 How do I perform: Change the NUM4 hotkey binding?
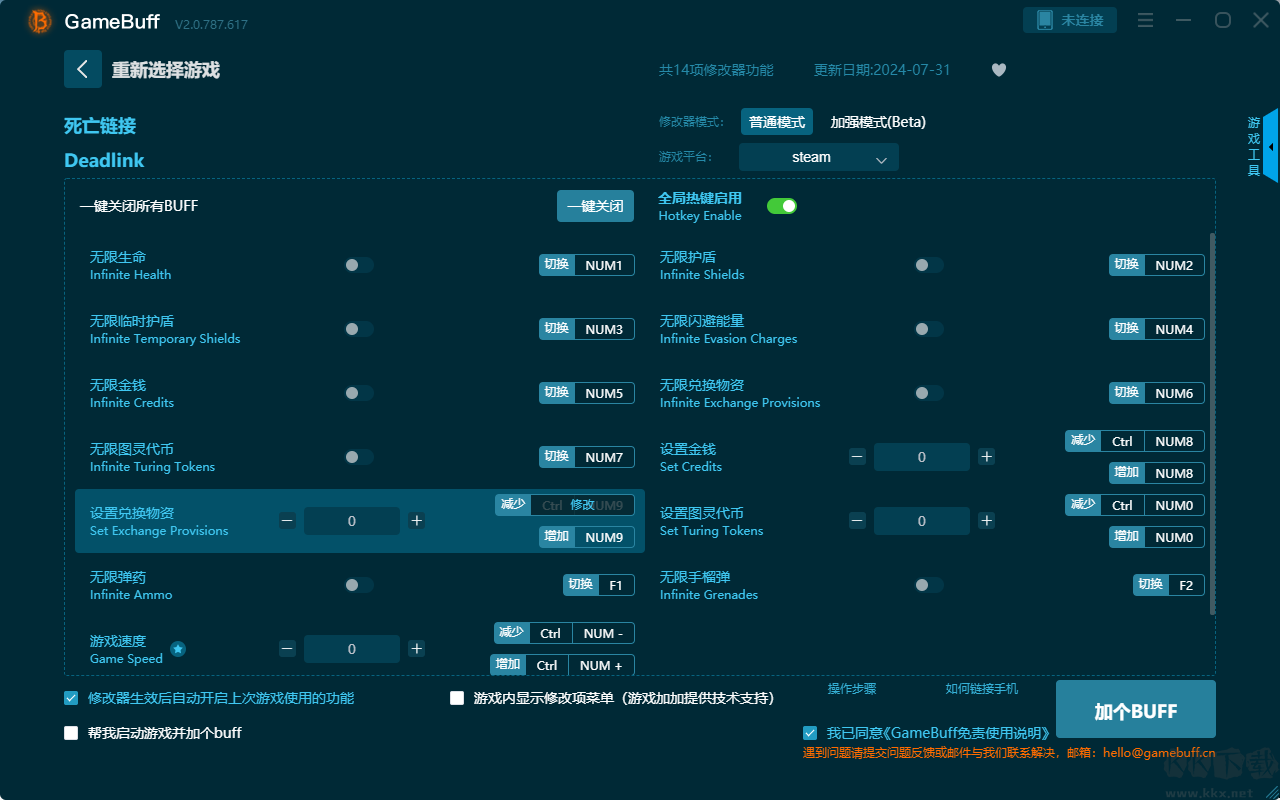click(1174, 329)
